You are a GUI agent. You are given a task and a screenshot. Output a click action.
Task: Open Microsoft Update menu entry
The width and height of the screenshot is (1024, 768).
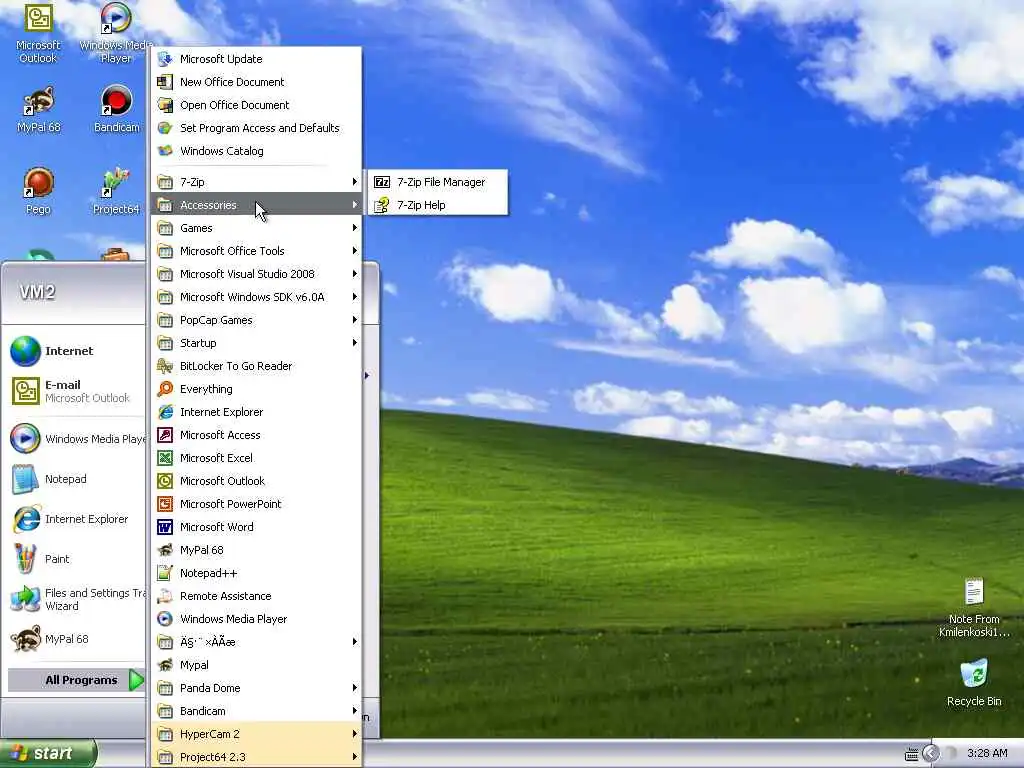[256, 59]
